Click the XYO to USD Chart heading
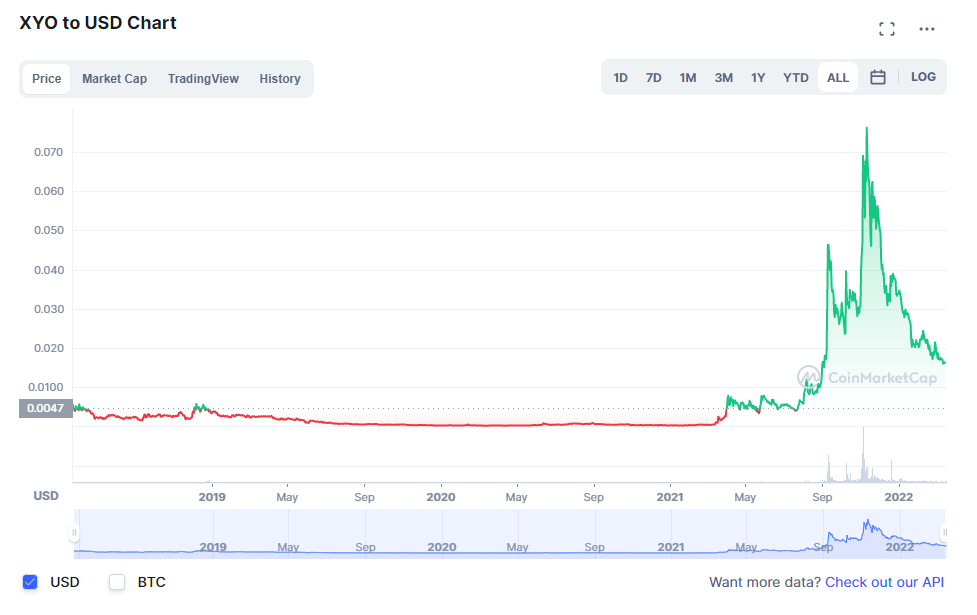This screenshot has height=615, width=977. (x=98, y=23)
